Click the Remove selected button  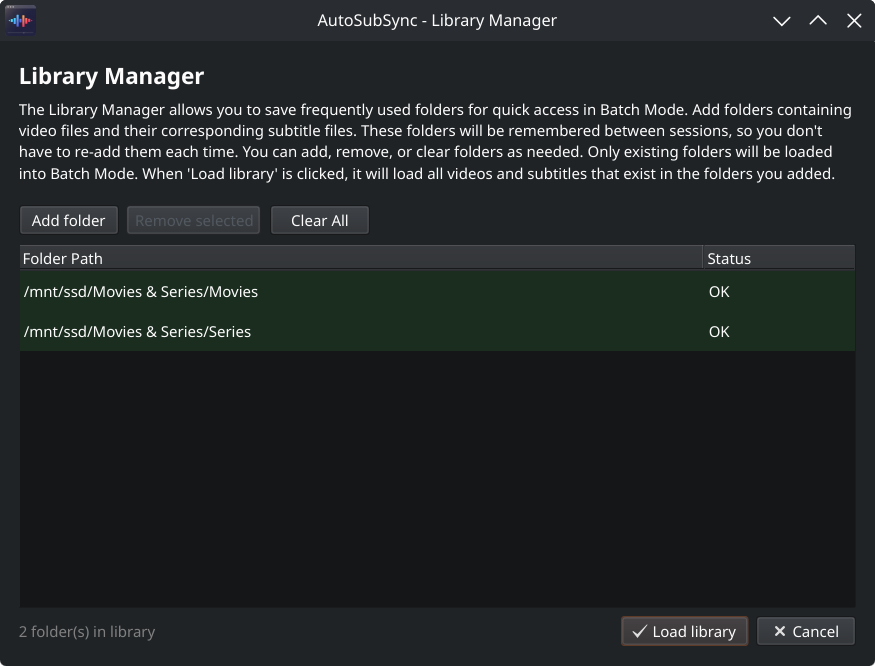tap(194, 221)
